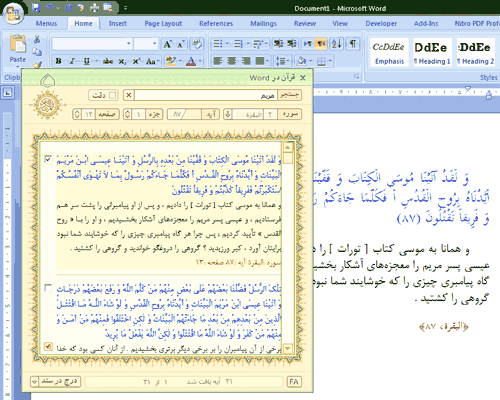
Task: Set left-to-right text direction
Action: (x=307, y=44)
